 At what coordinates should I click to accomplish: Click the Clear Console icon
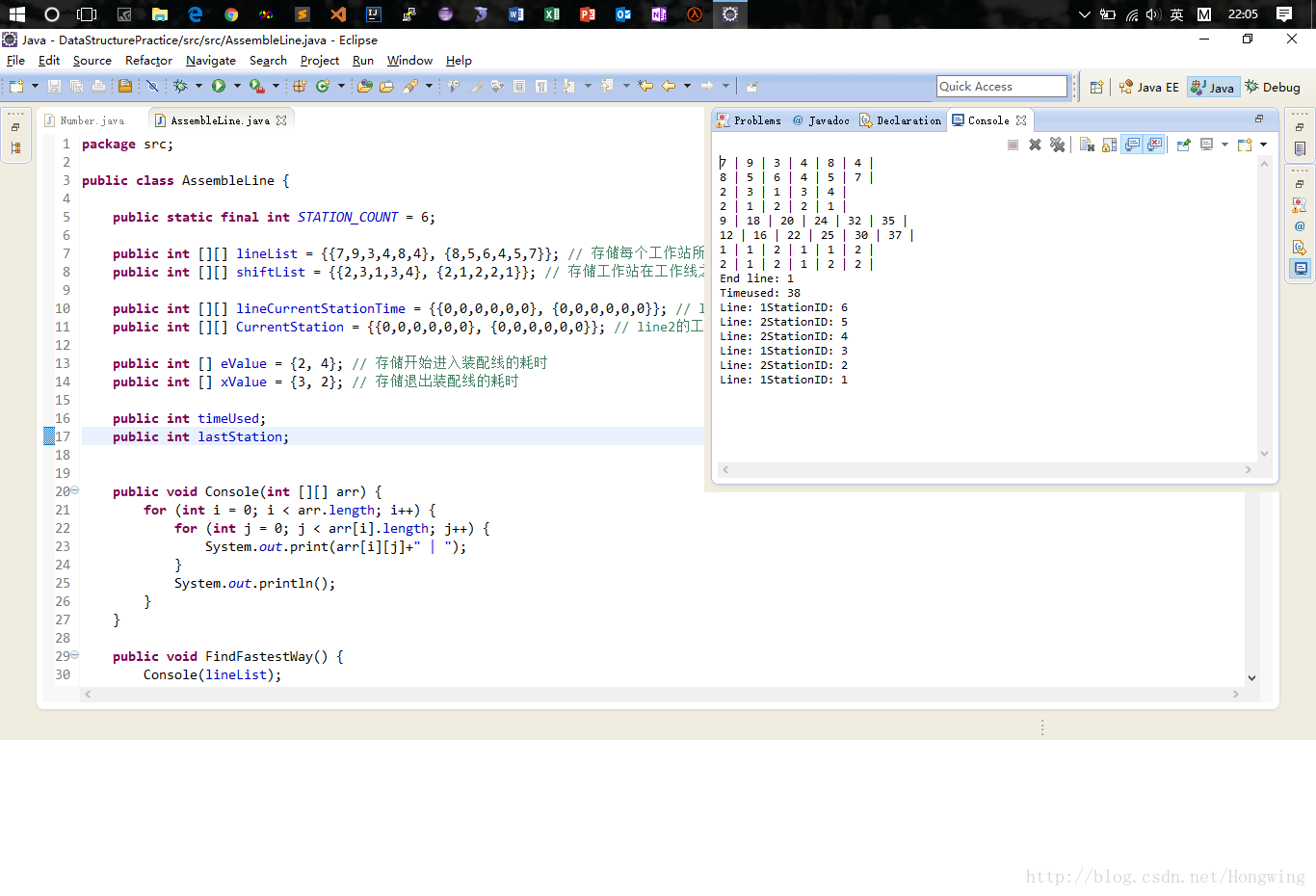pyautogui.click(x=1087, y=145)
